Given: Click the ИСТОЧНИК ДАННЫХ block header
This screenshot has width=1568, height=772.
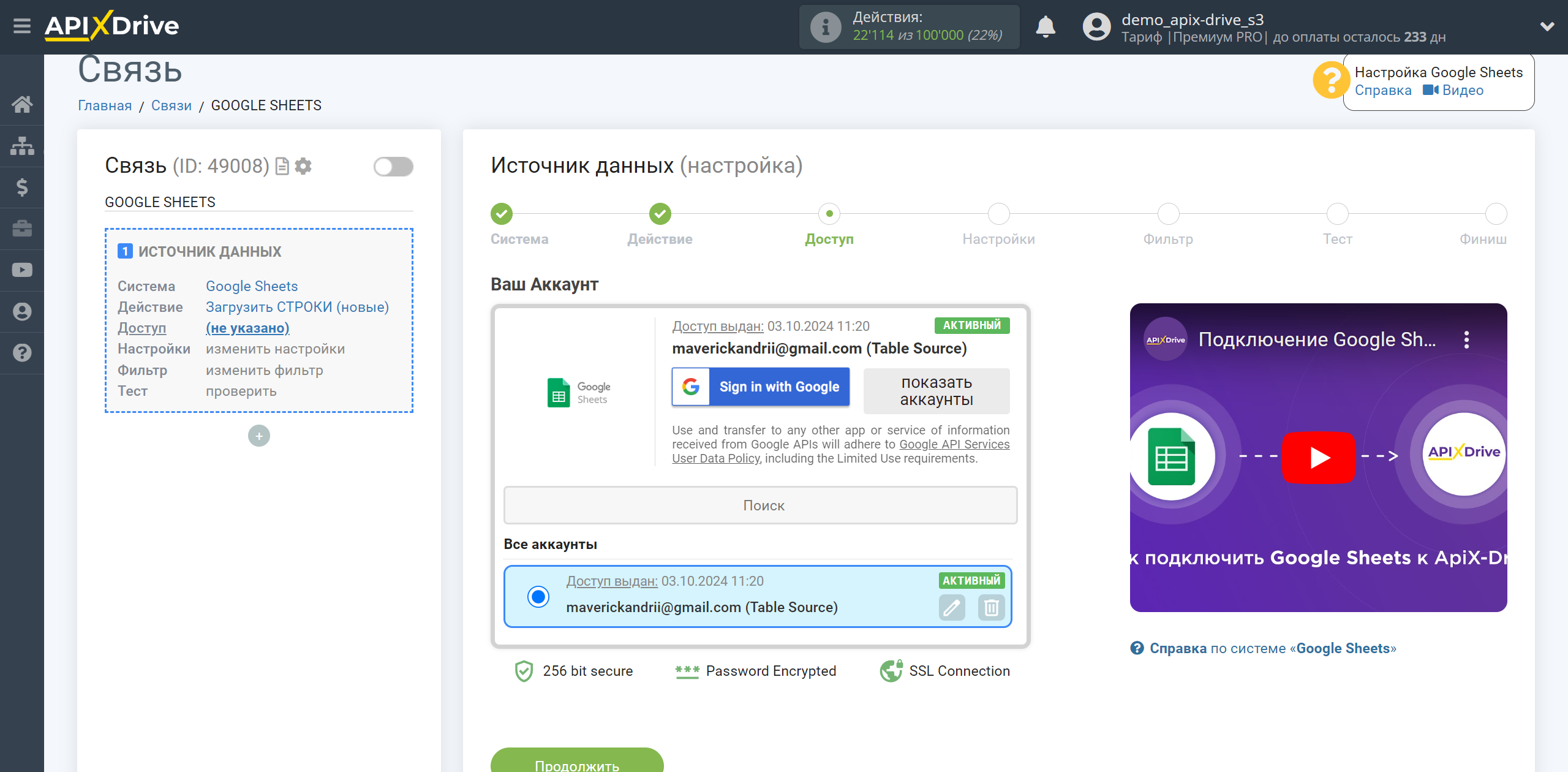Looking at the screenshot, I should click(200, 251).
